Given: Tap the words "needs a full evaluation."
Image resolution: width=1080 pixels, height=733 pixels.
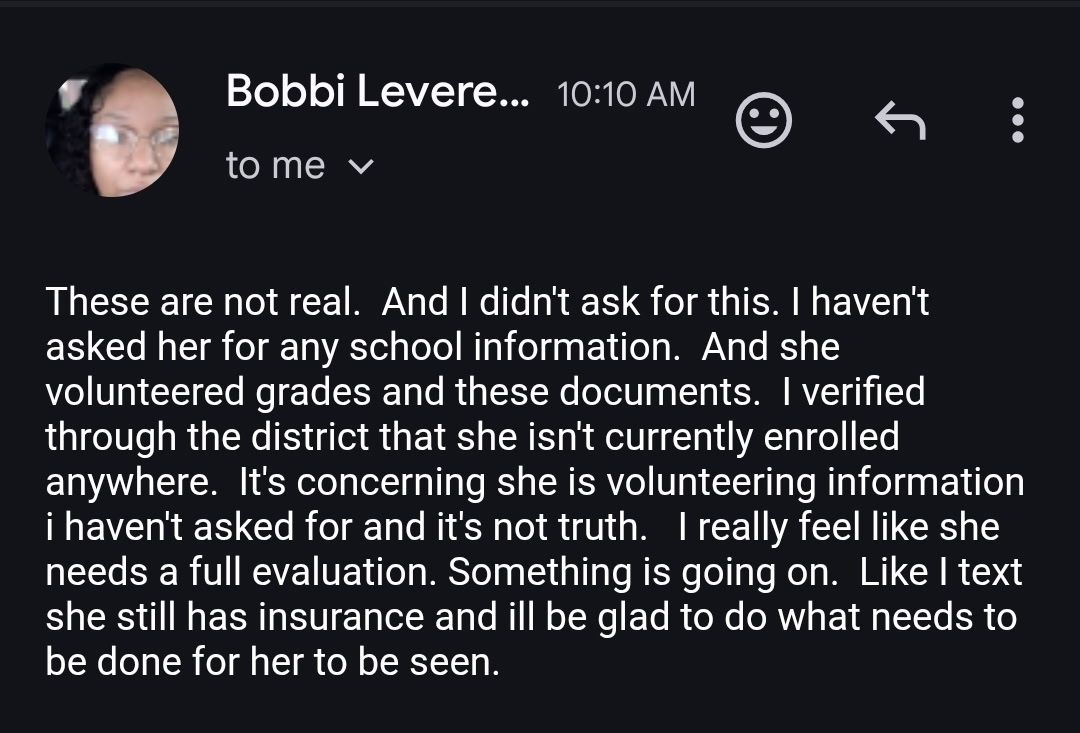Looking at the screenshot, I should (241, 572).
